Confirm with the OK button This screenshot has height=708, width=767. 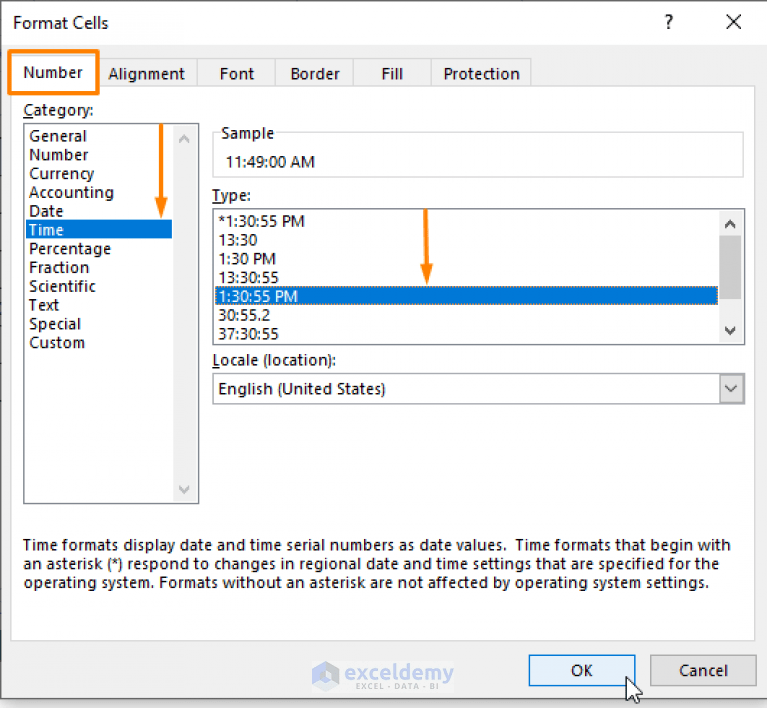(x=582, y=670)
